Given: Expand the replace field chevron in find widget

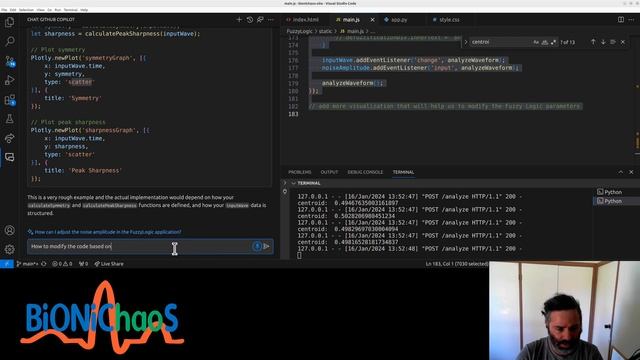Looking at the screenshot, I should click(x=466, y=42).
